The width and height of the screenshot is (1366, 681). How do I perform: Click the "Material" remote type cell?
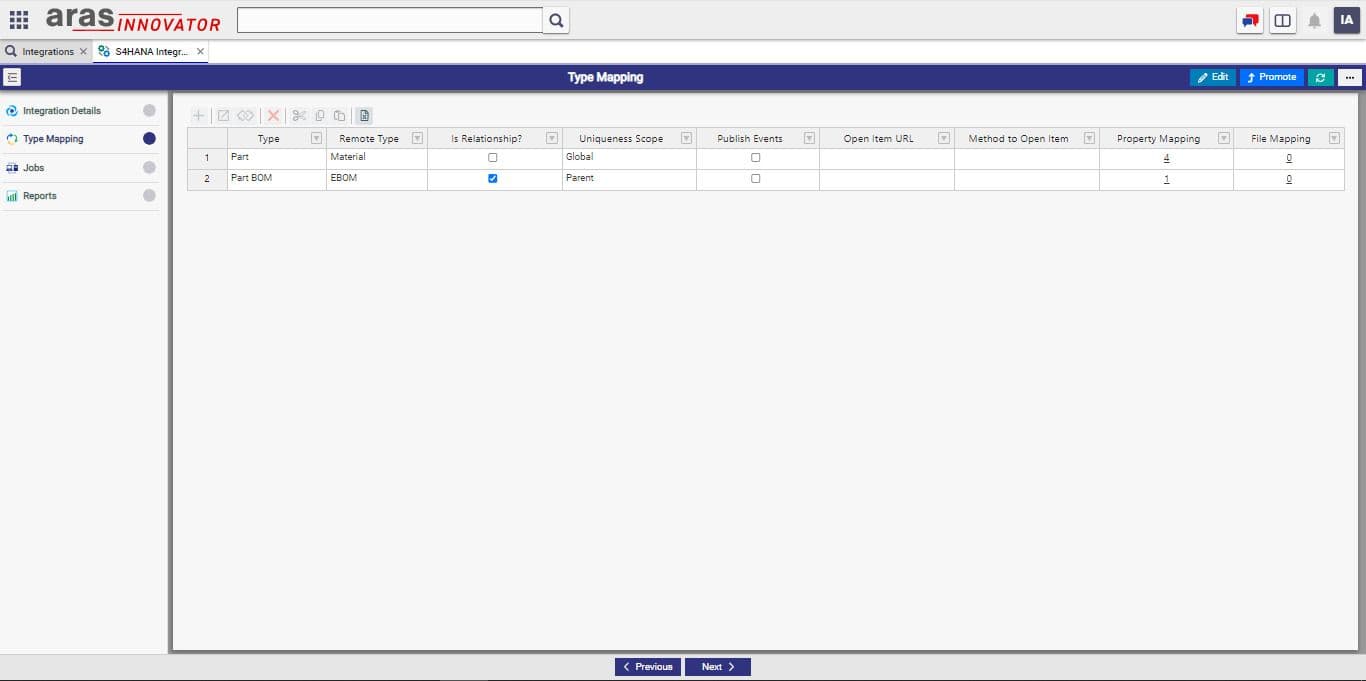coord(377,158)
